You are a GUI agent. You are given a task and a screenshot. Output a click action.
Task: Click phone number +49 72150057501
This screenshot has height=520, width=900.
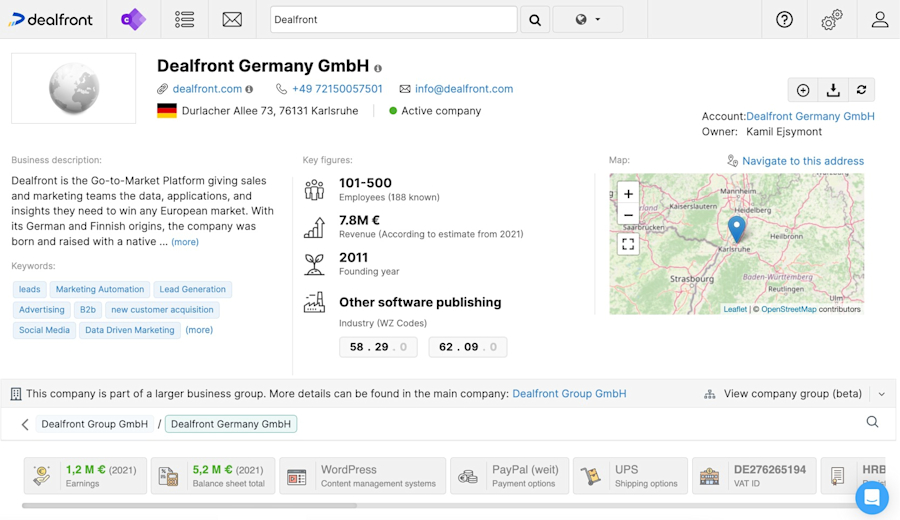(x=337, y=89)
